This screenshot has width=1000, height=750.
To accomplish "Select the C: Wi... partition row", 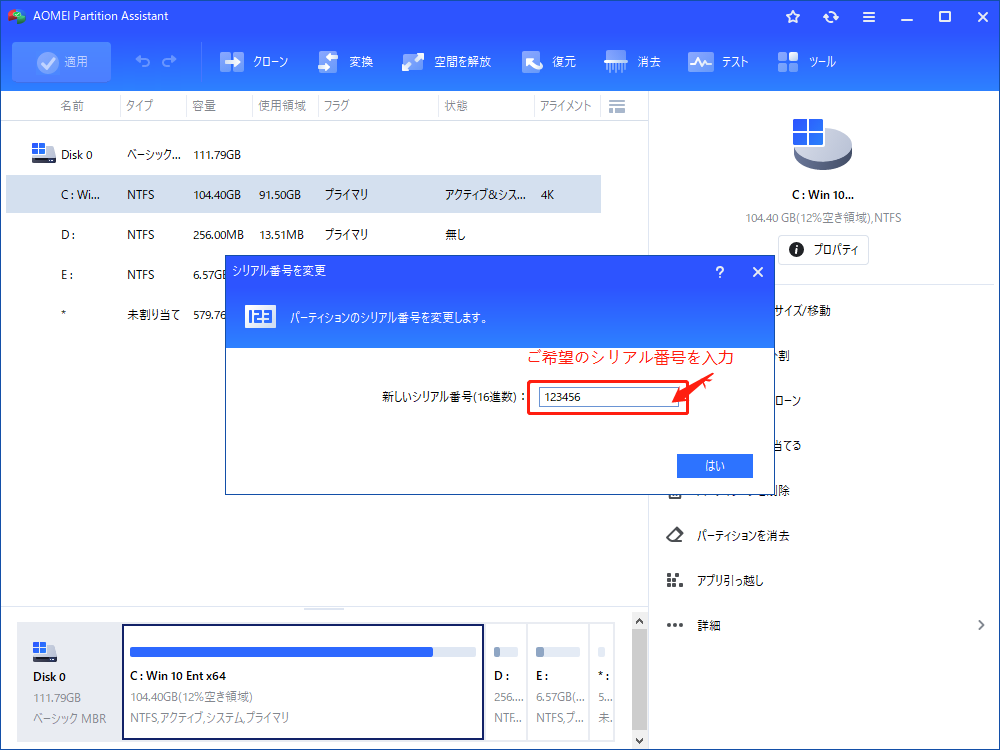I will pyautogui.click(x=304, y=194).
